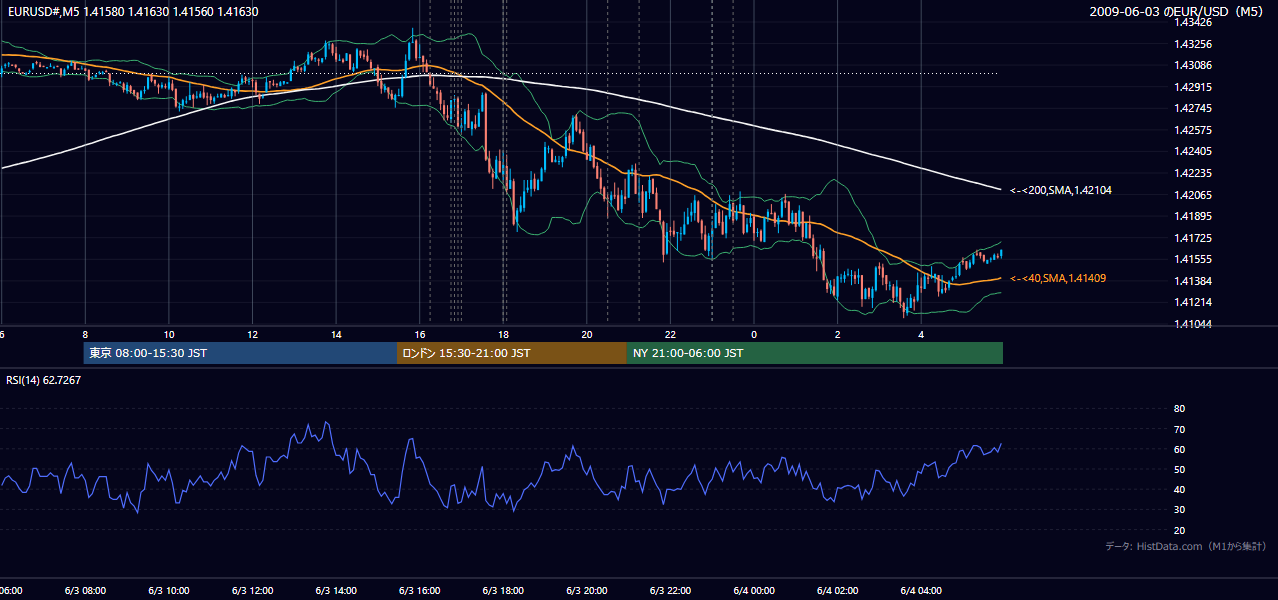Click price axis value 1.42065
This screenshot has width=1278, height=600.
1192,195
